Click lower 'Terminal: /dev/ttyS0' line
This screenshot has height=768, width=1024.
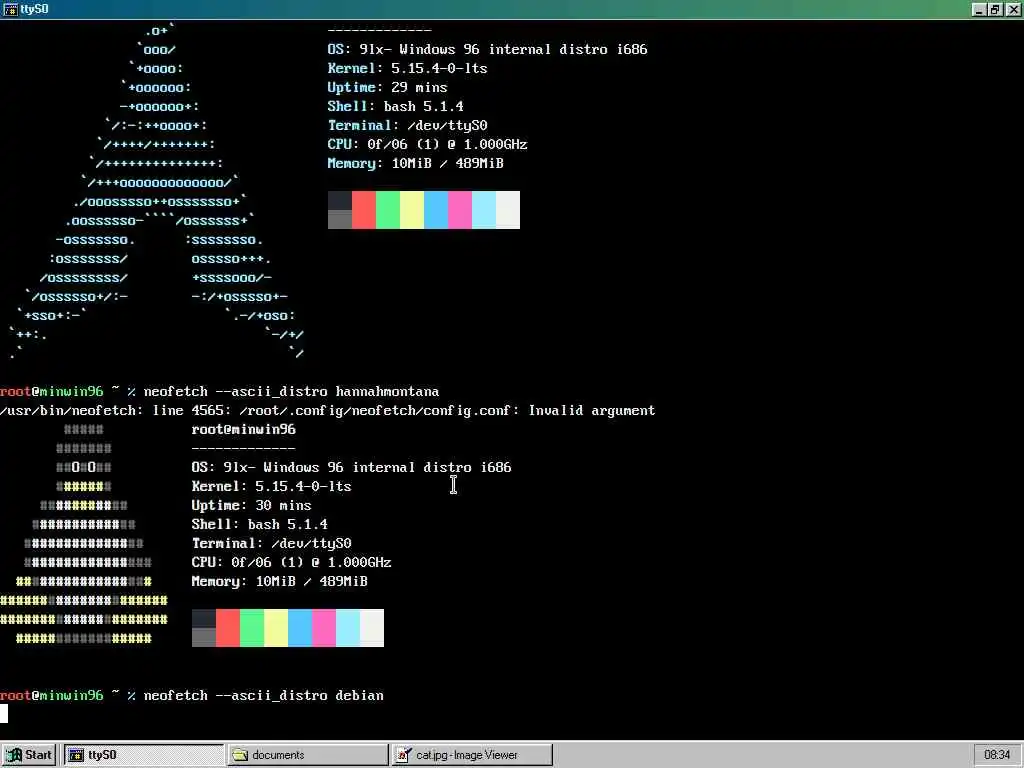point(272,543)
